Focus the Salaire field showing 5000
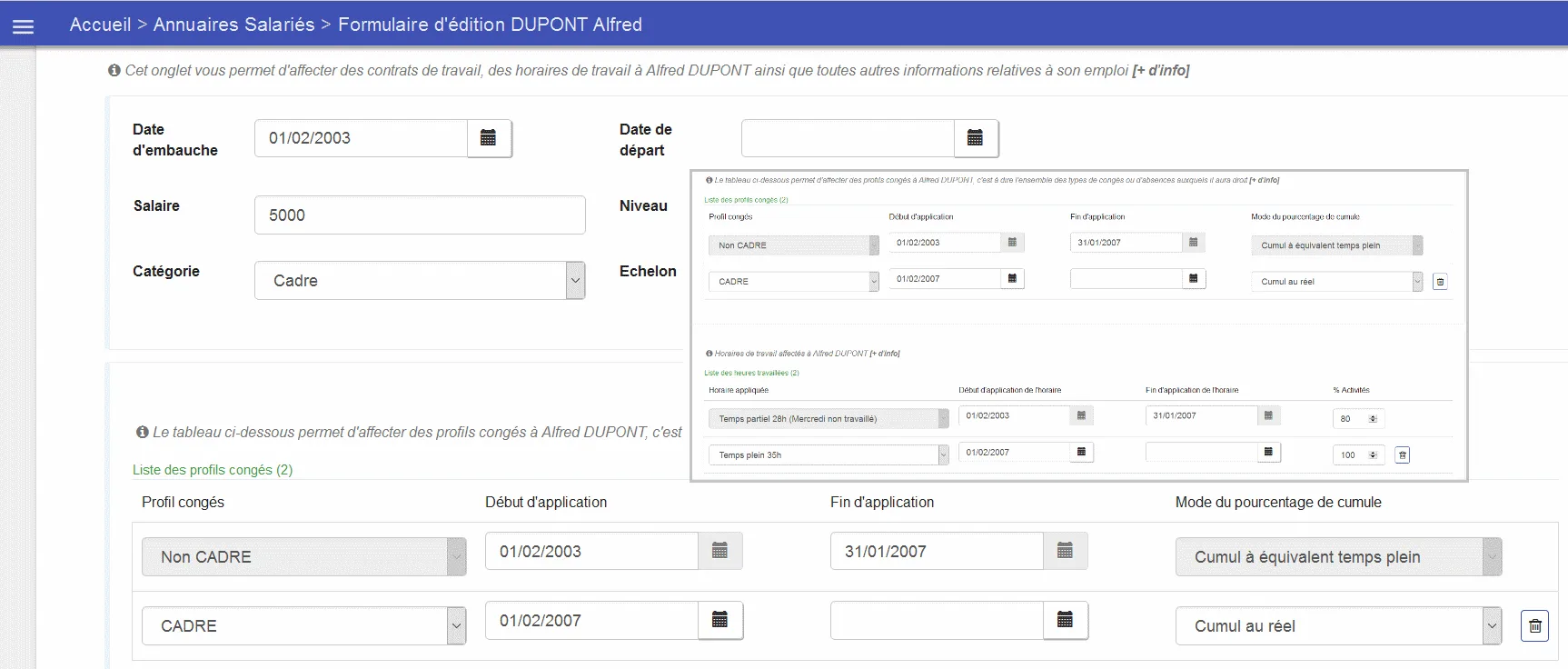This screenshot has height=669, width=1568. (420, 215)
